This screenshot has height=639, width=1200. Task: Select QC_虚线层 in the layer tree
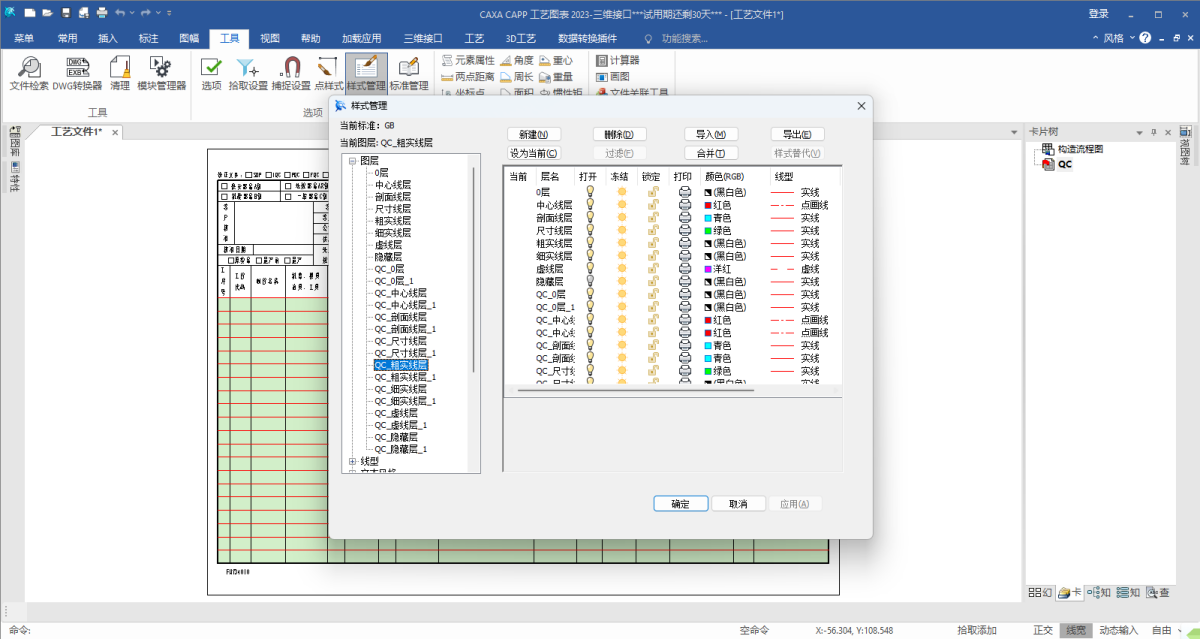tap(395, 413)
